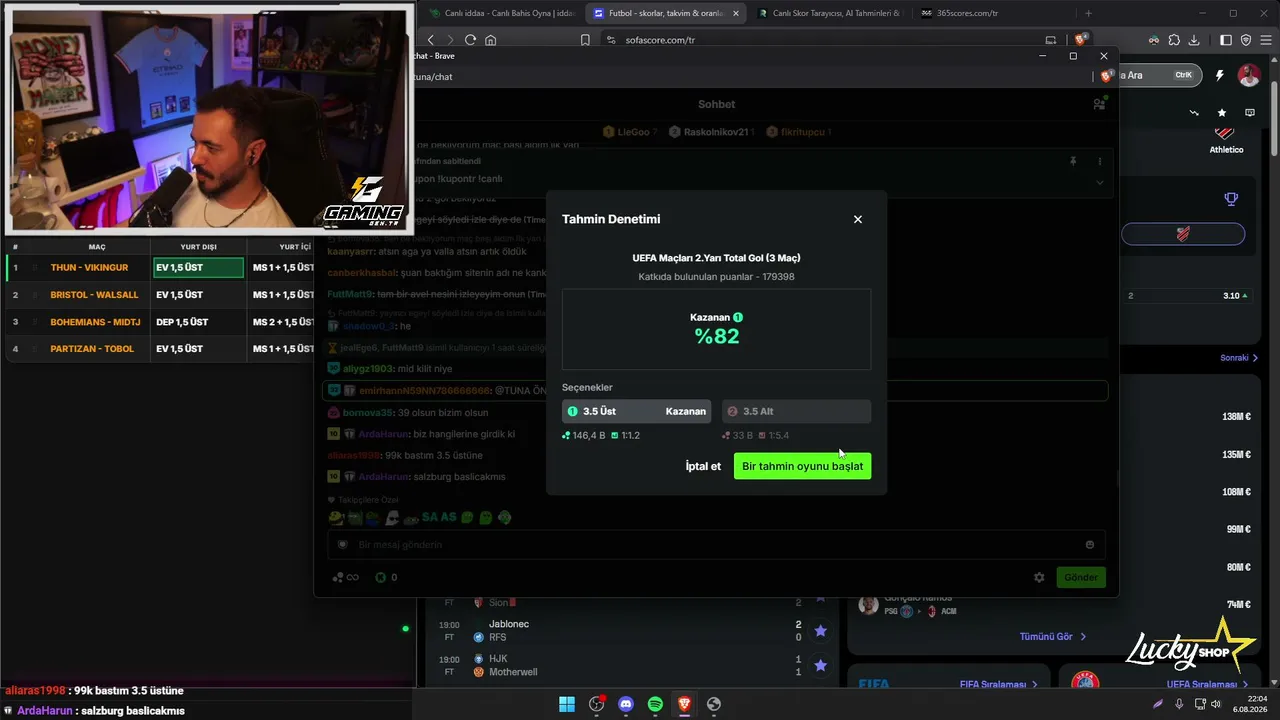This screenshot has width=1280, height=720.
Task: Toggle the browser sidebar panel
Action: [1226, 40]
